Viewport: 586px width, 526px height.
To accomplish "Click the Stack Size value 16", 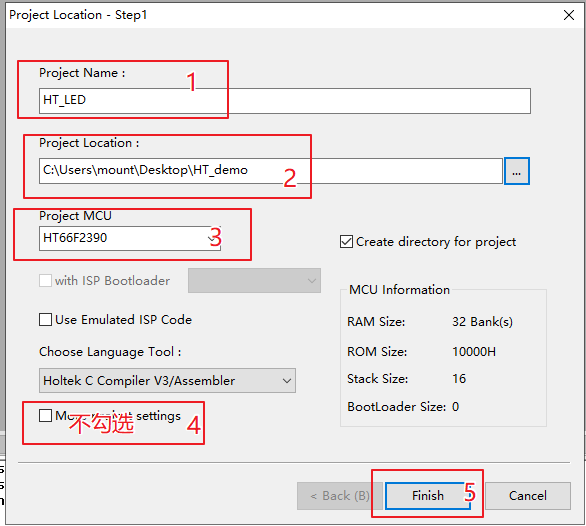I will [x=459, y=379].
